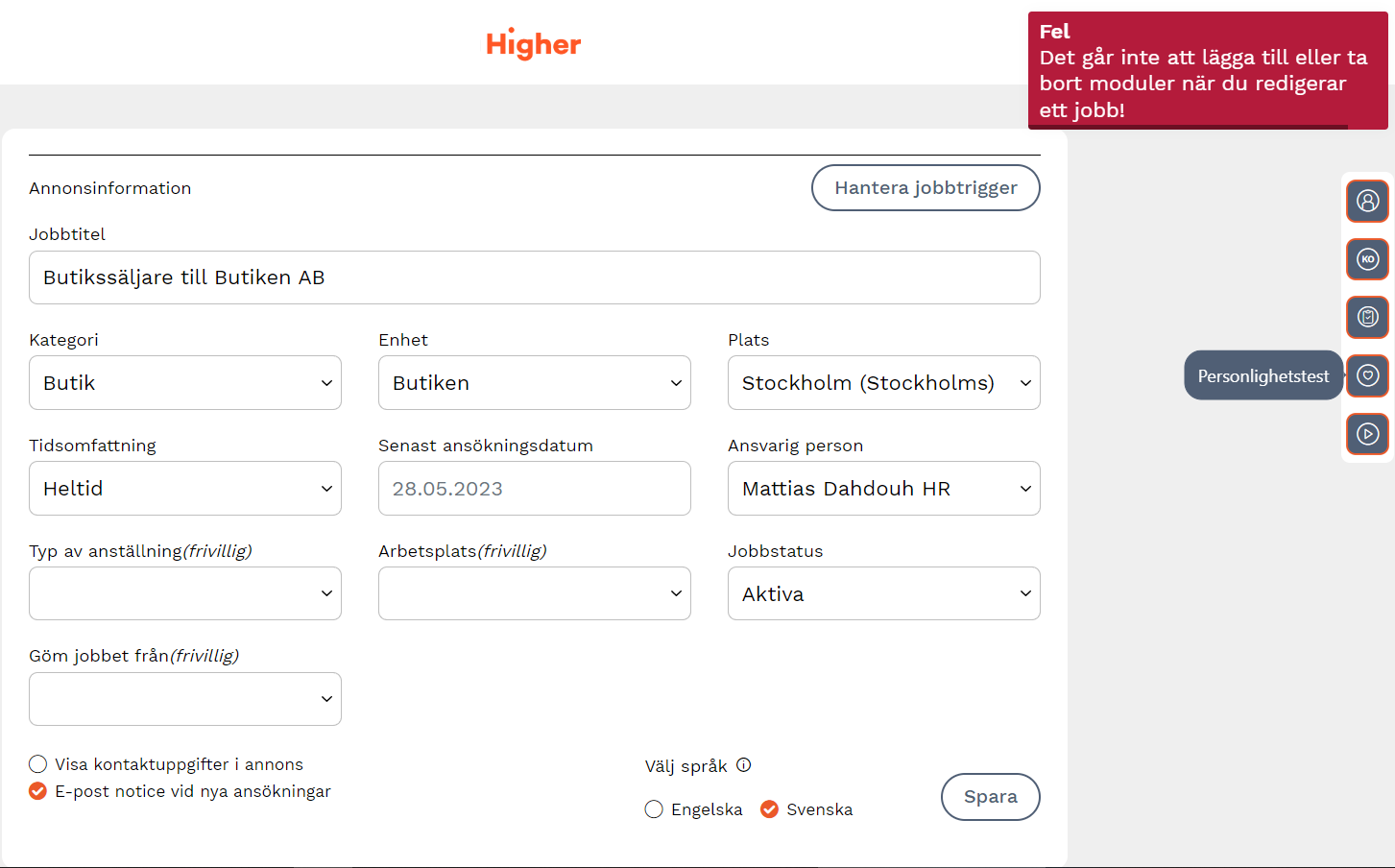Click the clipboard checklist module icon
Screen dimensions: 1395x868
point(1367,317)
